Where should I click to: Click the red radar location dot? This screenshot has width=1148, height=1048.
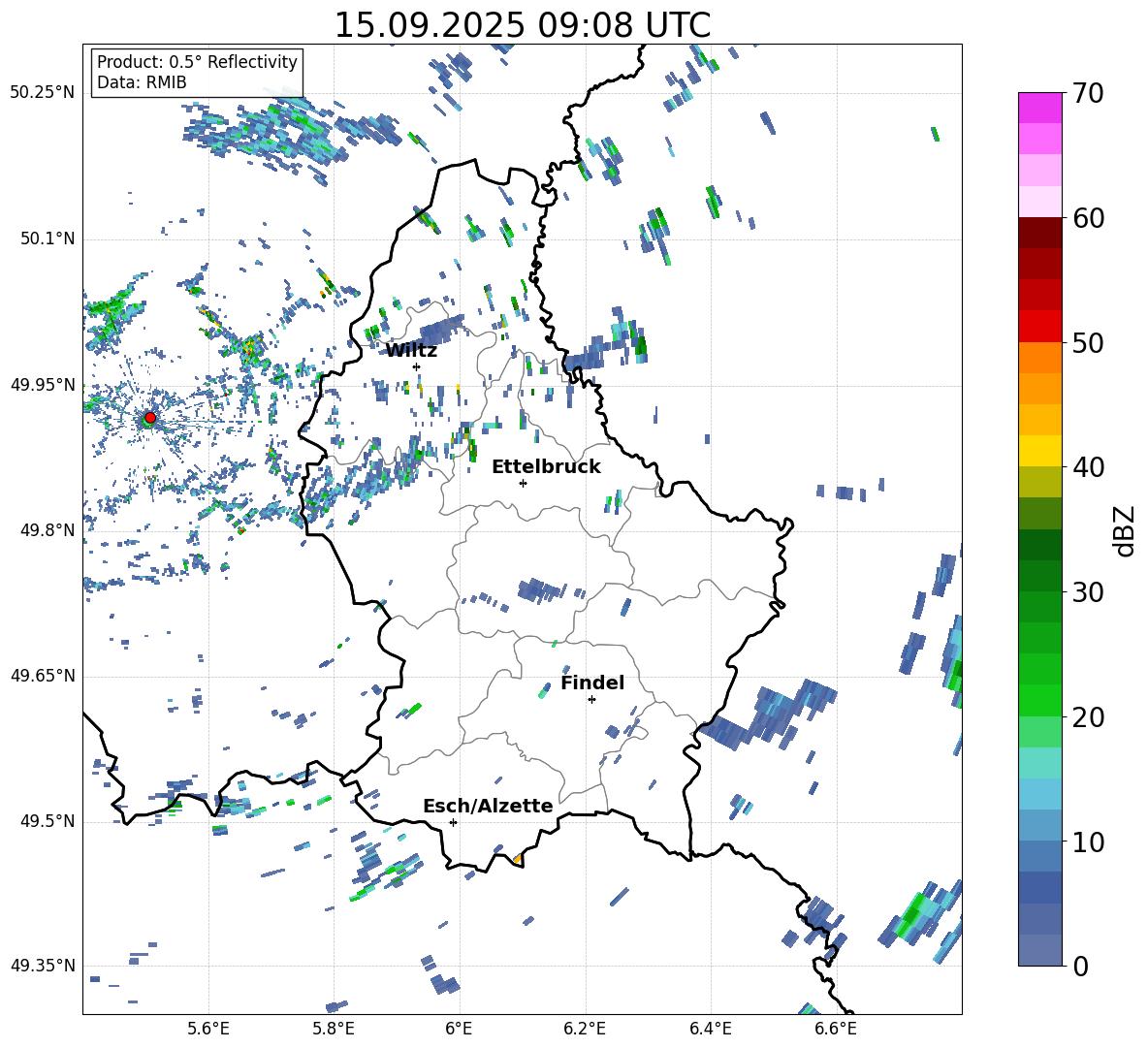150,418
